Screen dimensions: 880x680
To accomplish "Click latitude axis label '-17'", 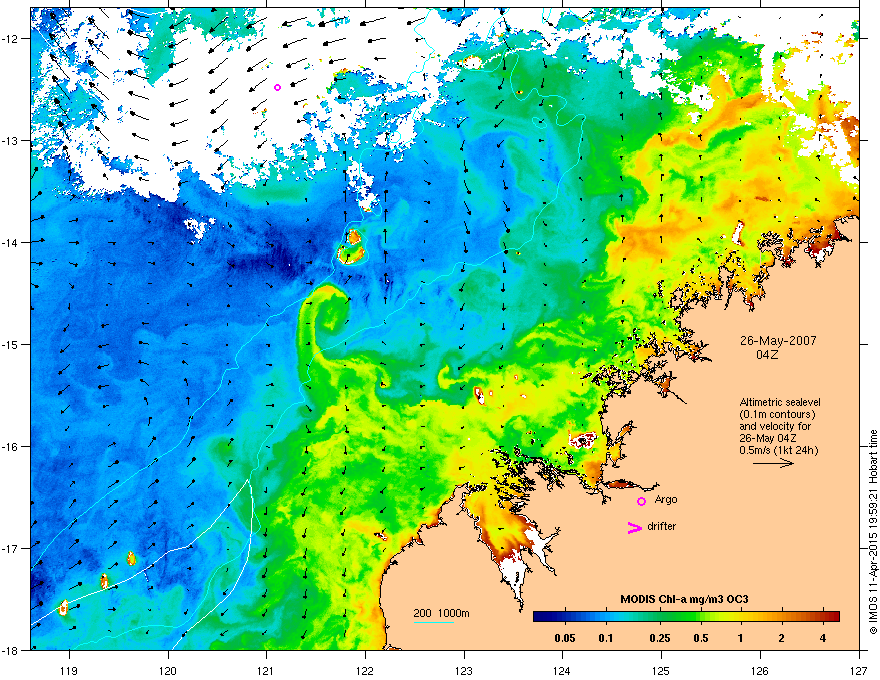I will [10, 548].
